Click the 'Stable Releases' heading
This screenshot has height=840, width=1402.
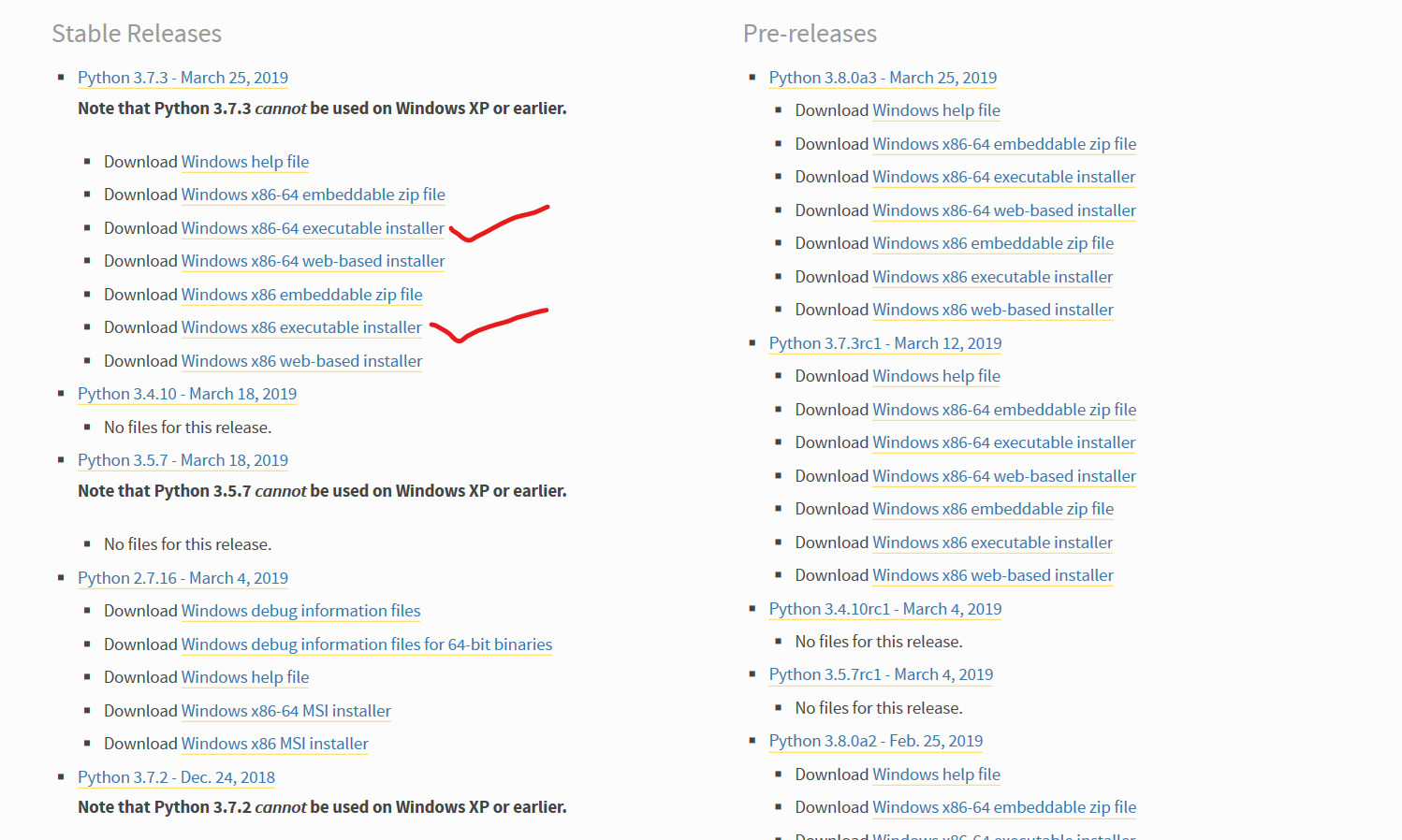point(137,34)
